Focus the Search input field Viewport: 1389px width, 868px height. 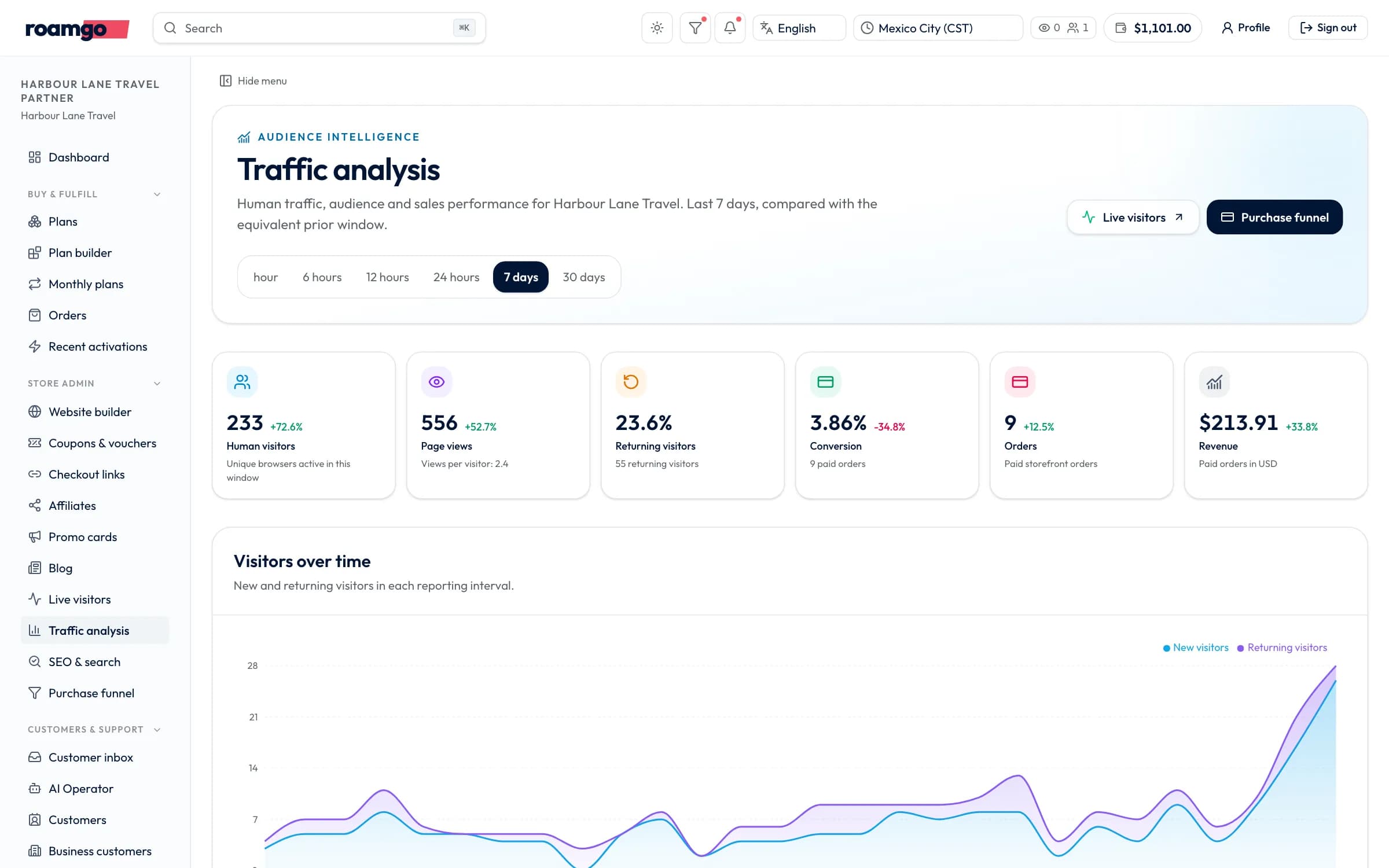319,28
